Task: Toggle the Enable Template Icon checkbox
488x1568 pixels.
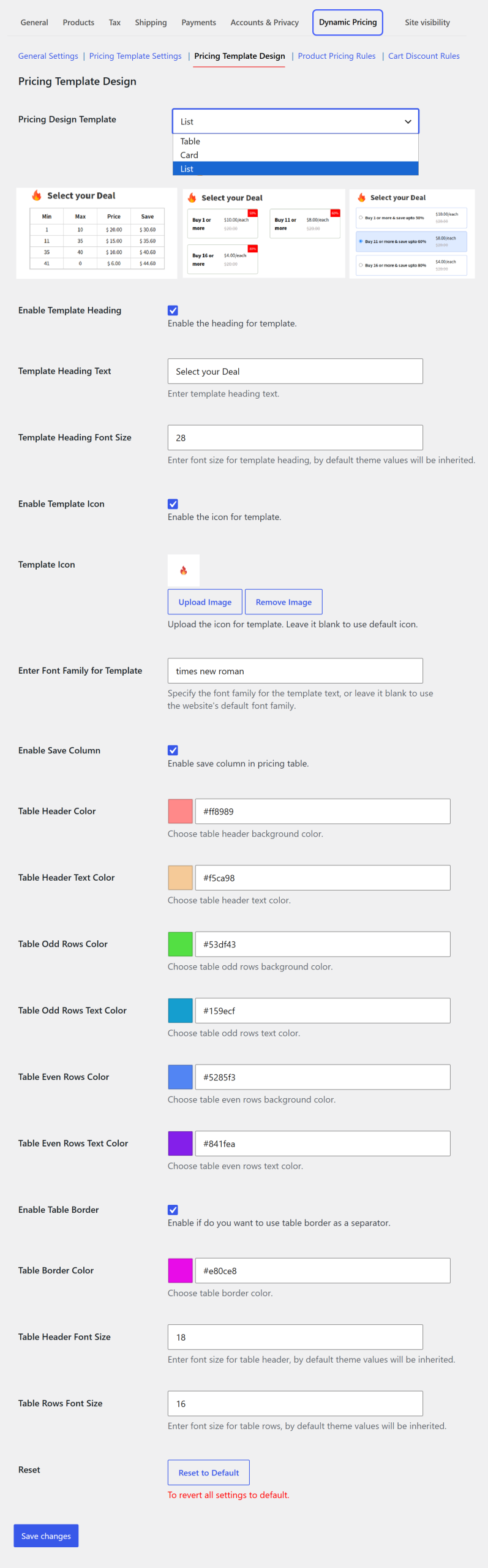Action: [x=173, y=504]
